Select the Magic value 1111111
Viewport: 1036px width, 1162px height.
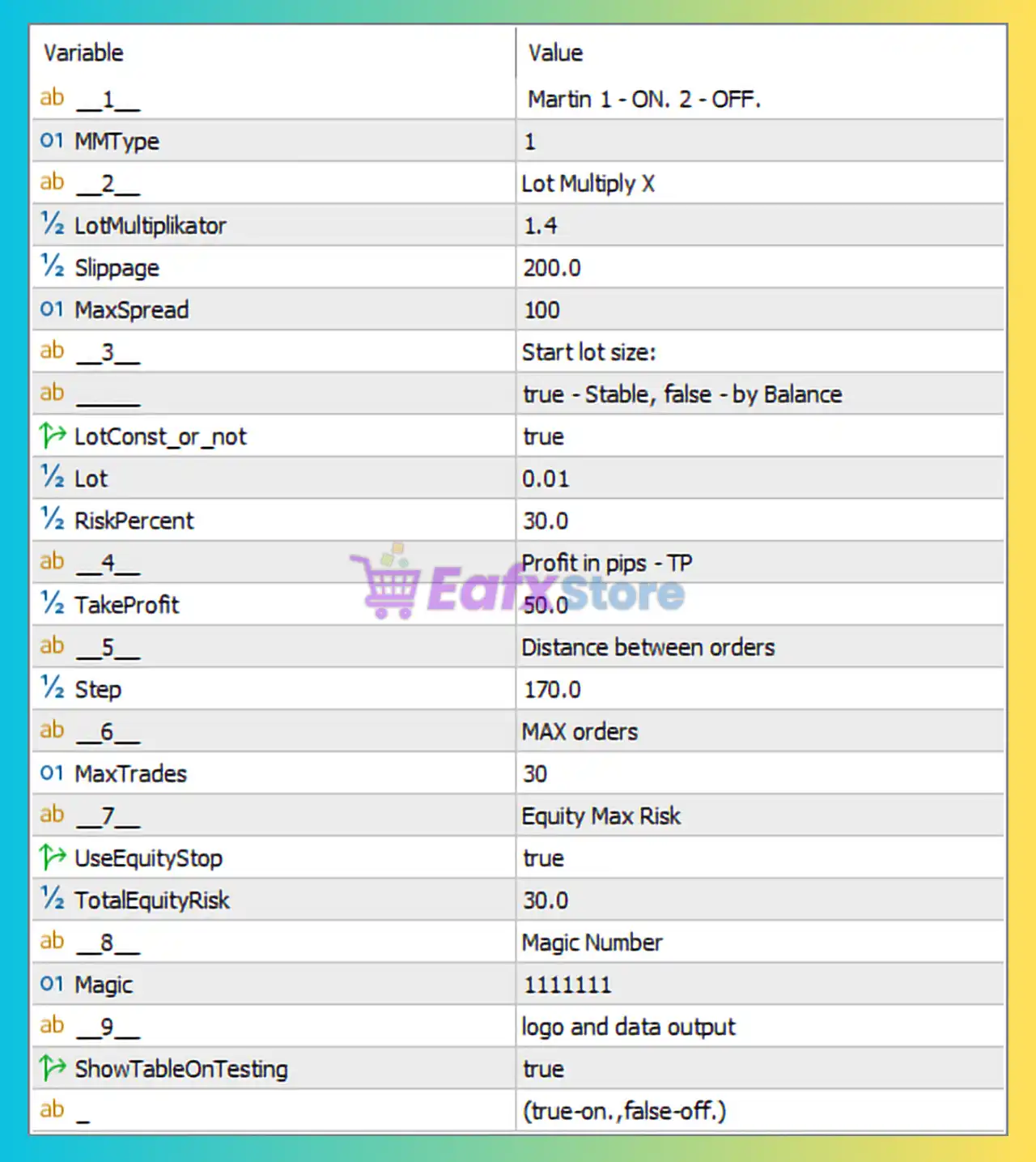point(567,985)
